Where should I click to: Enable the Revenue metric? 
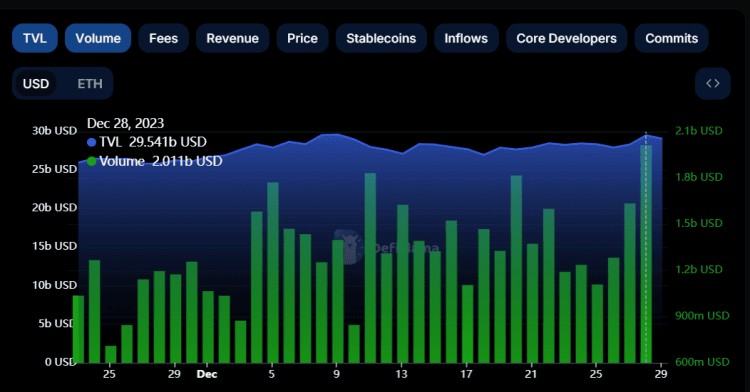coord(232,38)
